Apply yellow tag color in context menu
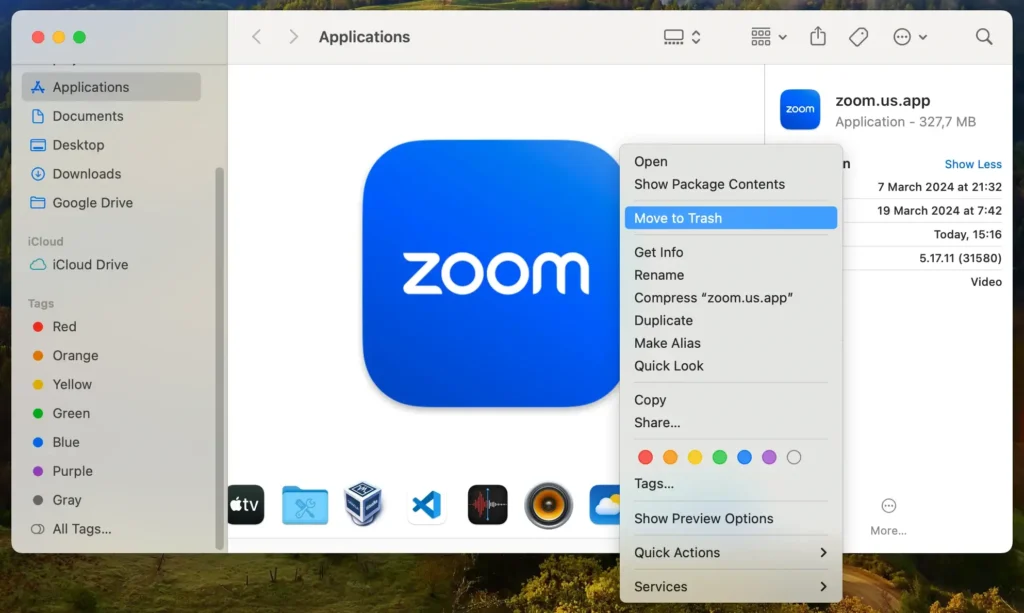The width and height of the screenshot is (1024, 613). pyautogui.click(x=695, y=458)
